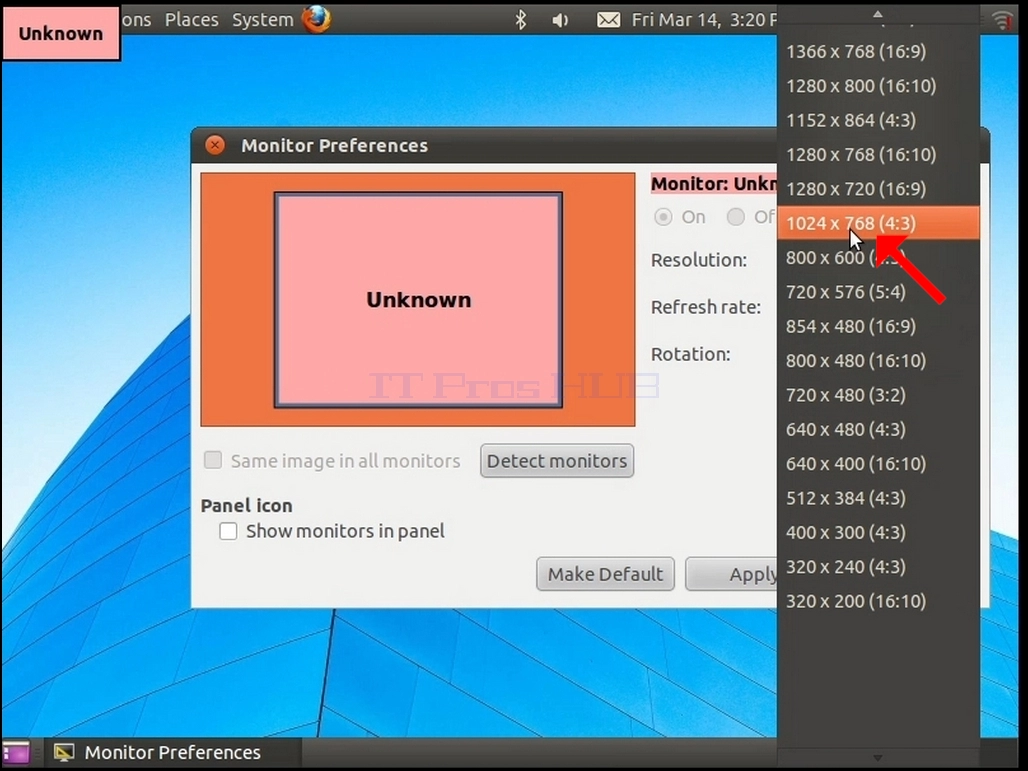Screen dimensions: 1028x771
Task: Open the System menu
Action: pos(262,20)
